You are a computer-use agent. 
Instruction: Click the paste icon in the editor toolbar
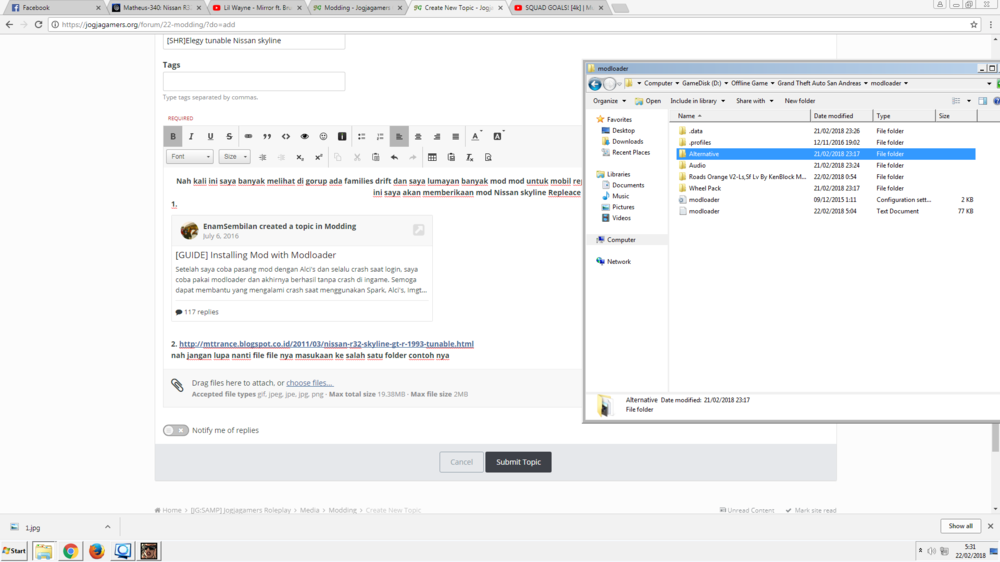[x=376, y=158]
